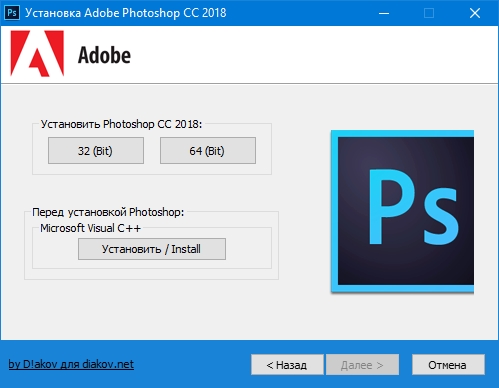This screenshot has height=388, width=499.
Task: Go back with the < Назад button
Action: pyautogui.click(x=287, y=365)
